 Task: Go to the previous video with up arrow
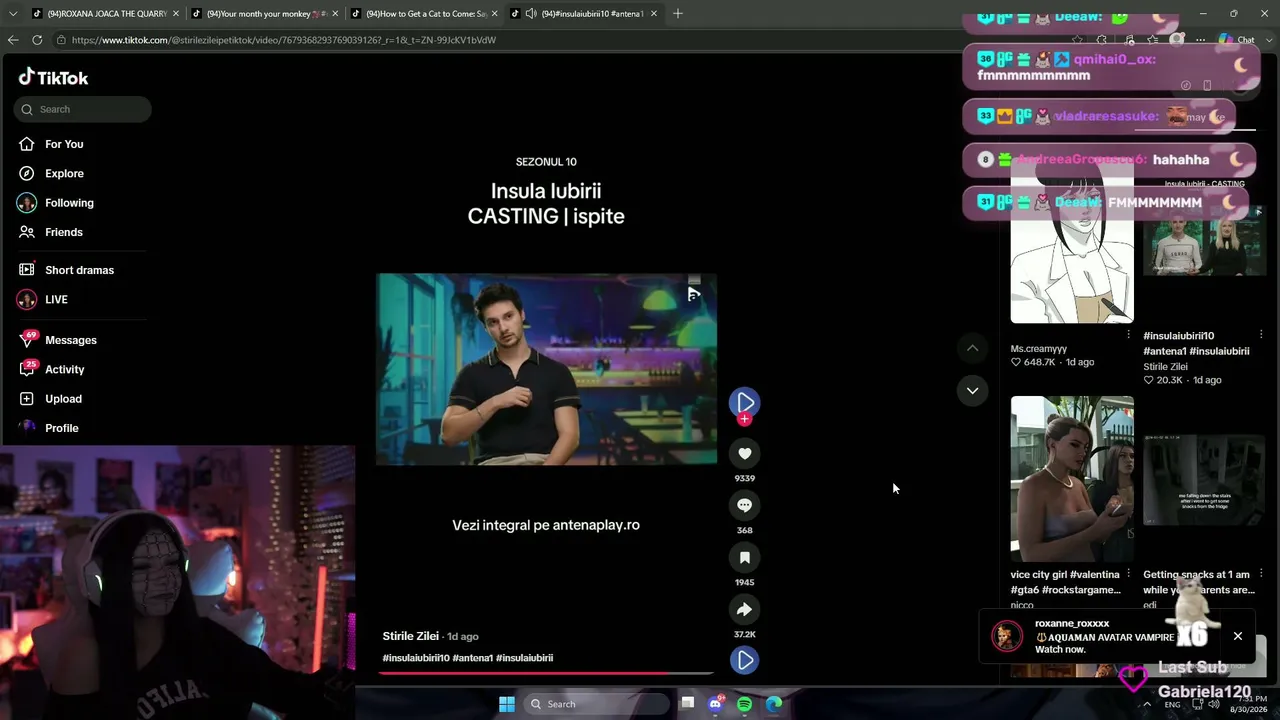point(972,348)
